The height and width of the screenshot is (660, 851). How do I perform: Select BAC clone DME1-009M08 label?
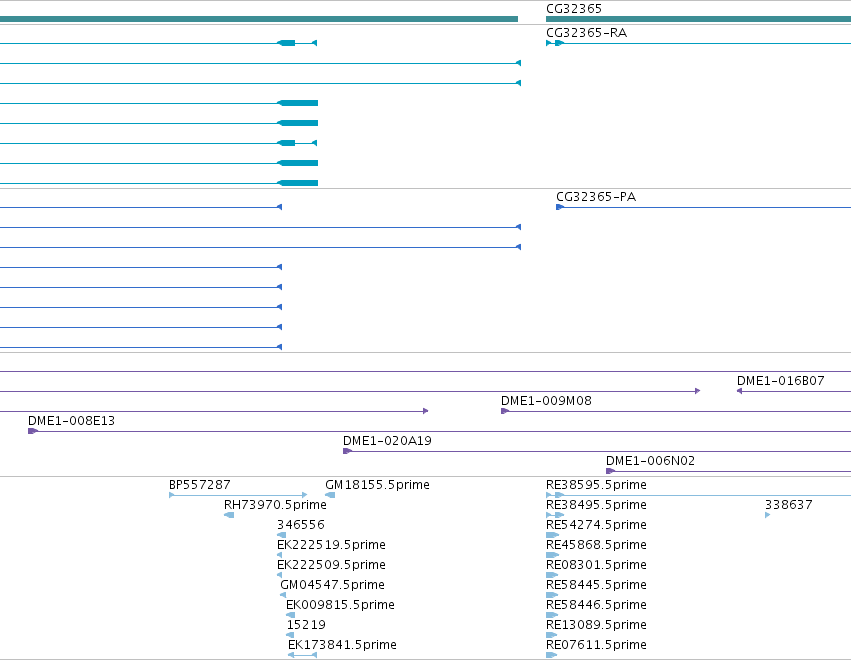(546, 401)
